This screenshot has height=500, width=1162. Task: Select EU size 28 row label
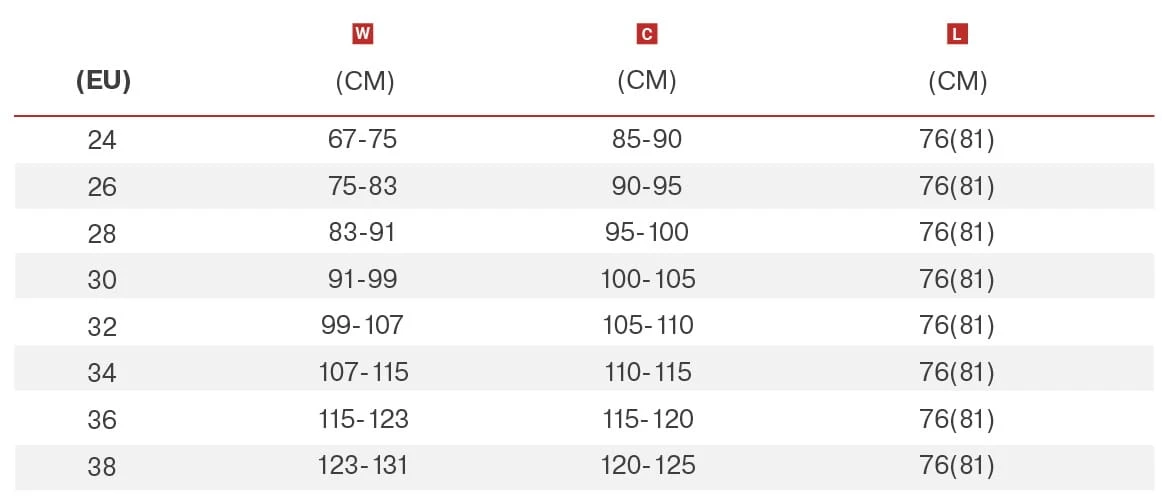click(102, 233)
